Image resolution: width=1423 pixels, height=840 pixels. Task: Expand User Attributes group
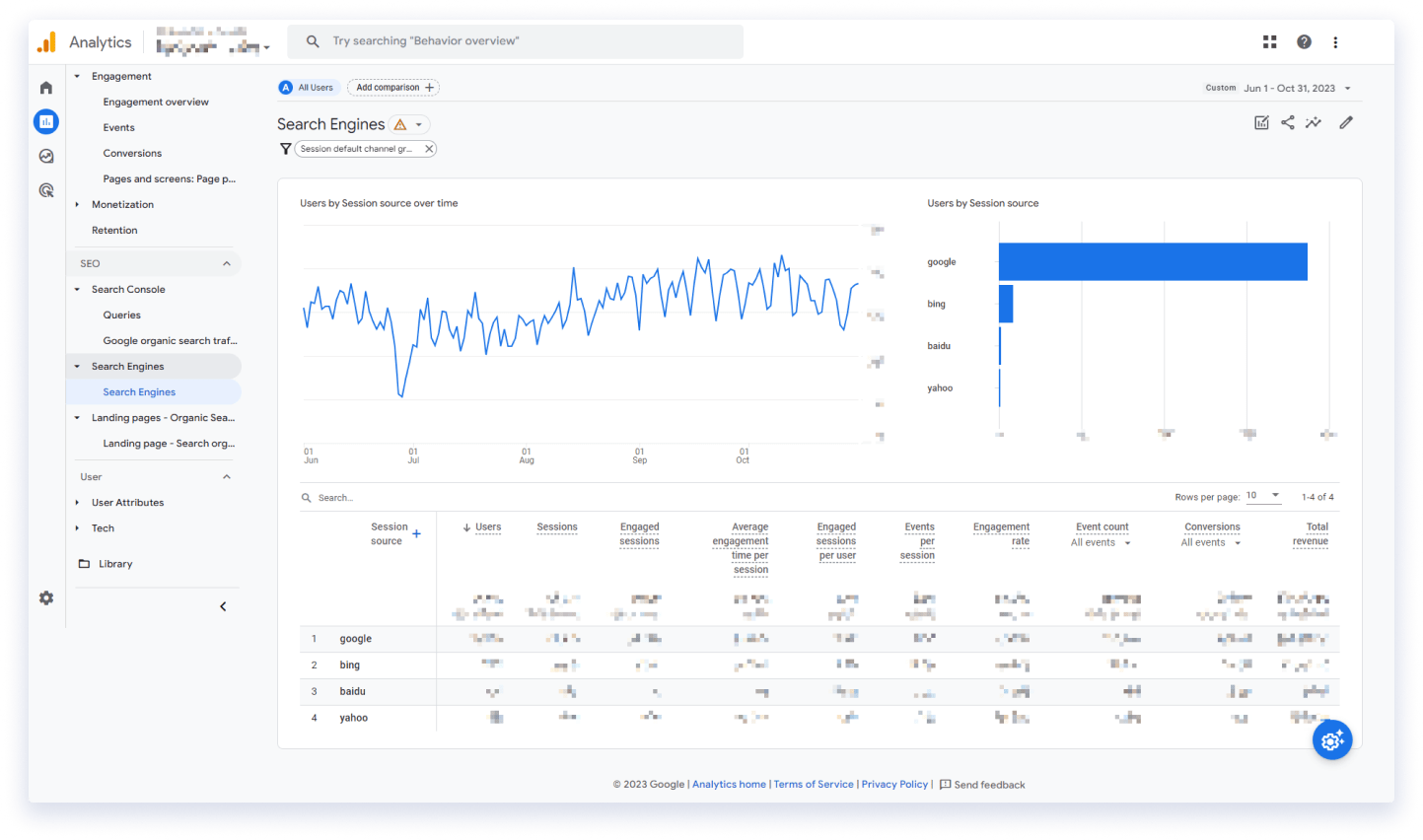point(77,503)
